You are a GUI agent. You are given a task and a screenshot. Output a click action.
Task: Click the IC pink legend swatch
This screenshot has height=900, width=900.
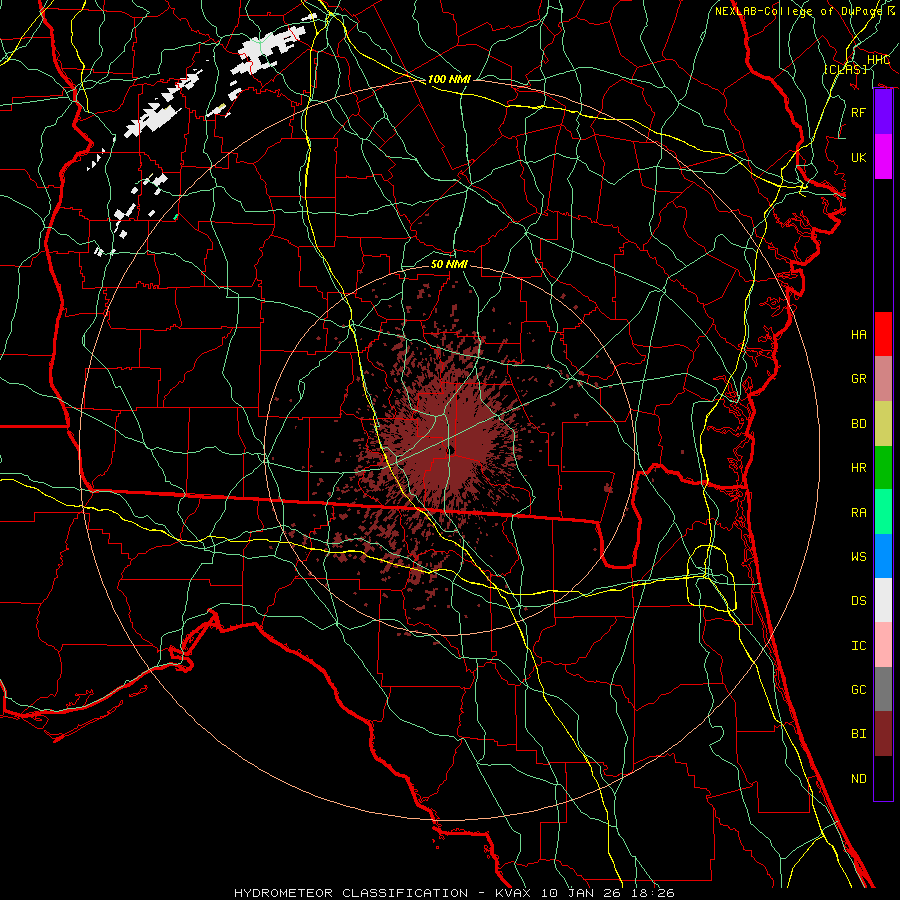coord(883,645)
